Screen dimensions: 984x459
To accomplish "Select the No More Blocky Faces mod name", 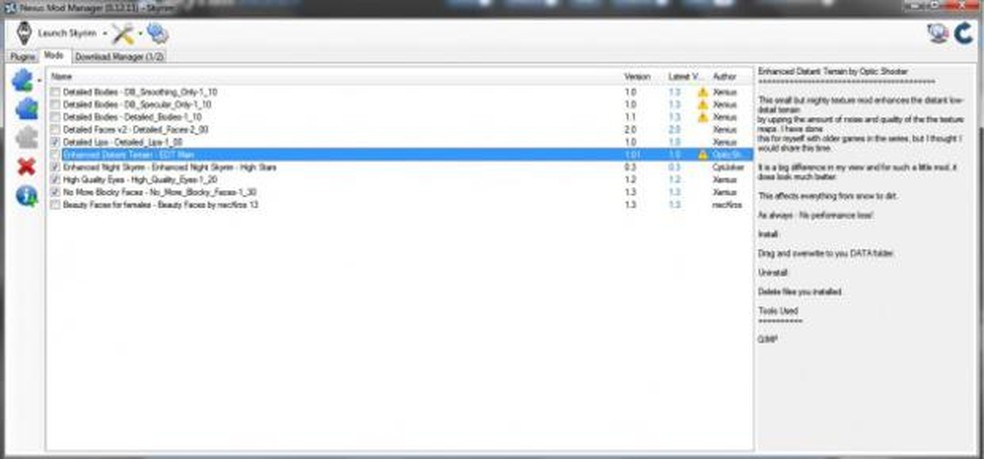I will [159, 192].
